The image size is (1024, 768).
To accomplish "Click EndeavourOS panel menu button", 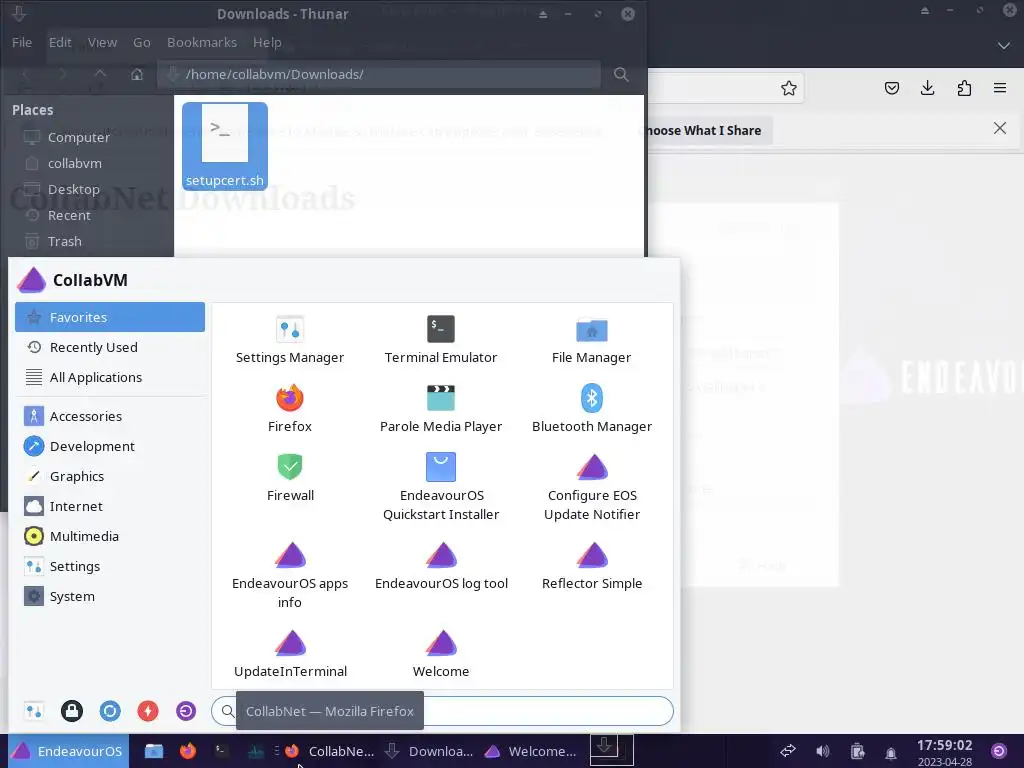I will point(69,751).
